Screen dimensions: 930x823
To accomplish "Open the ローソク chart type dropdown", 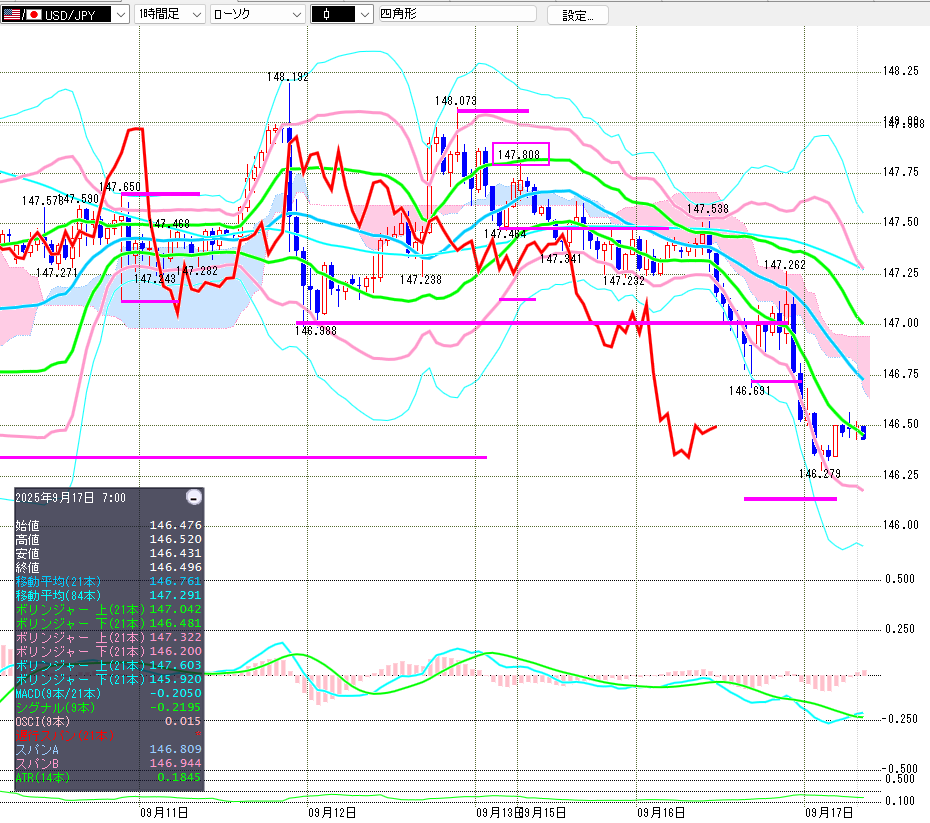I will 258,14.
